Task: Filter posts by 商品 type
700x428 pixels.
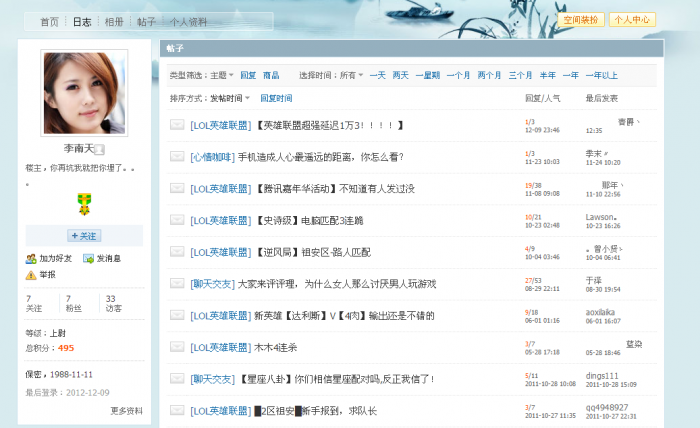Action: point(271,75)
